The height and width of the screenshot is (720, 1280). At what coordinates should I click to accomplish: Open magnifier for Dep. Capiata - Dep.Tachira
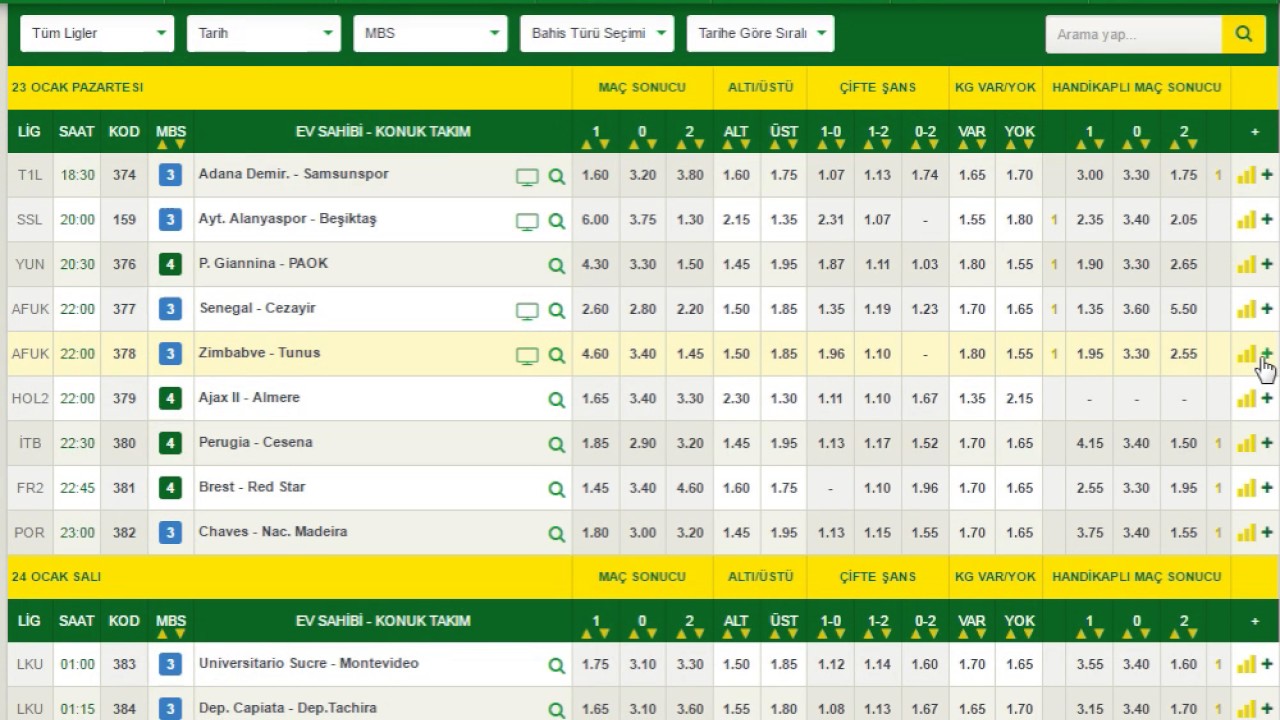(x=557, y=710)
